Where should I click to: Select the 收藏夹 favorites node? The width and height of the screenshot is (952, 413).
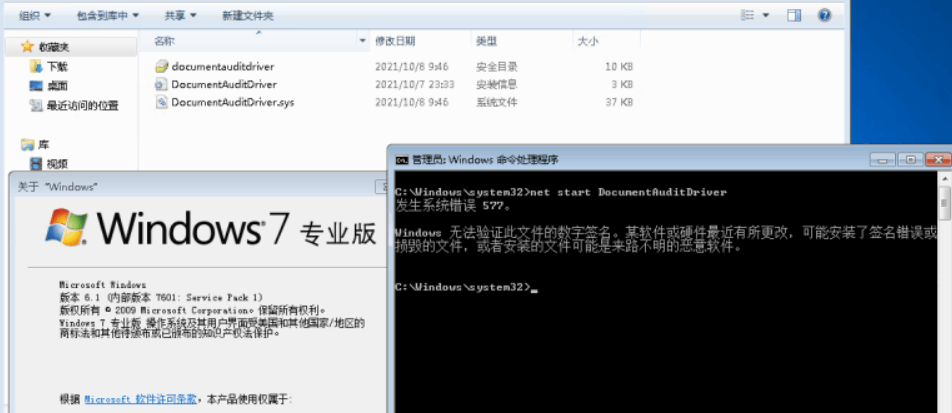click(53, 47)
